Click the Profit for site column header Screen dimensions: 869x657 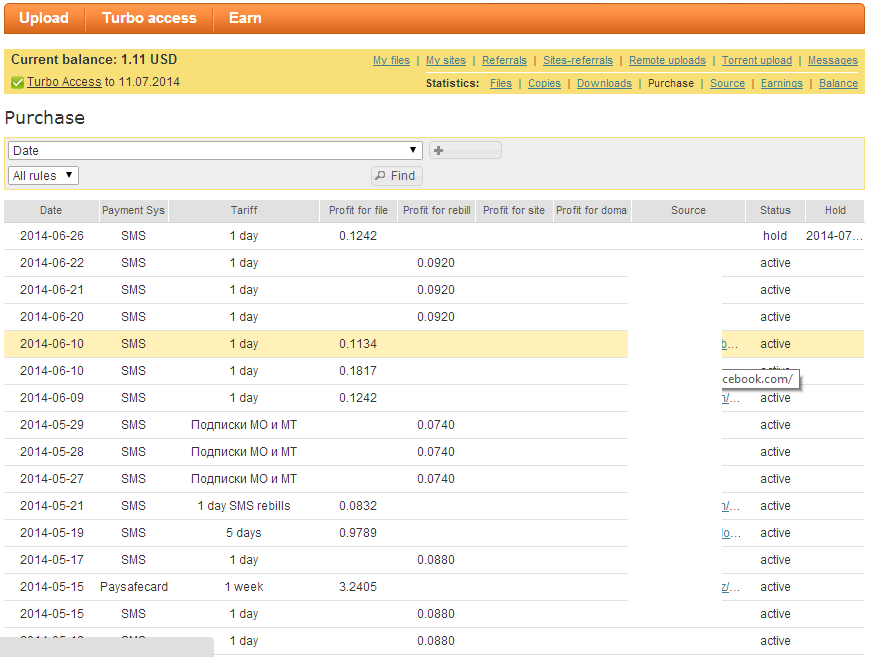[x=514, y=210]
